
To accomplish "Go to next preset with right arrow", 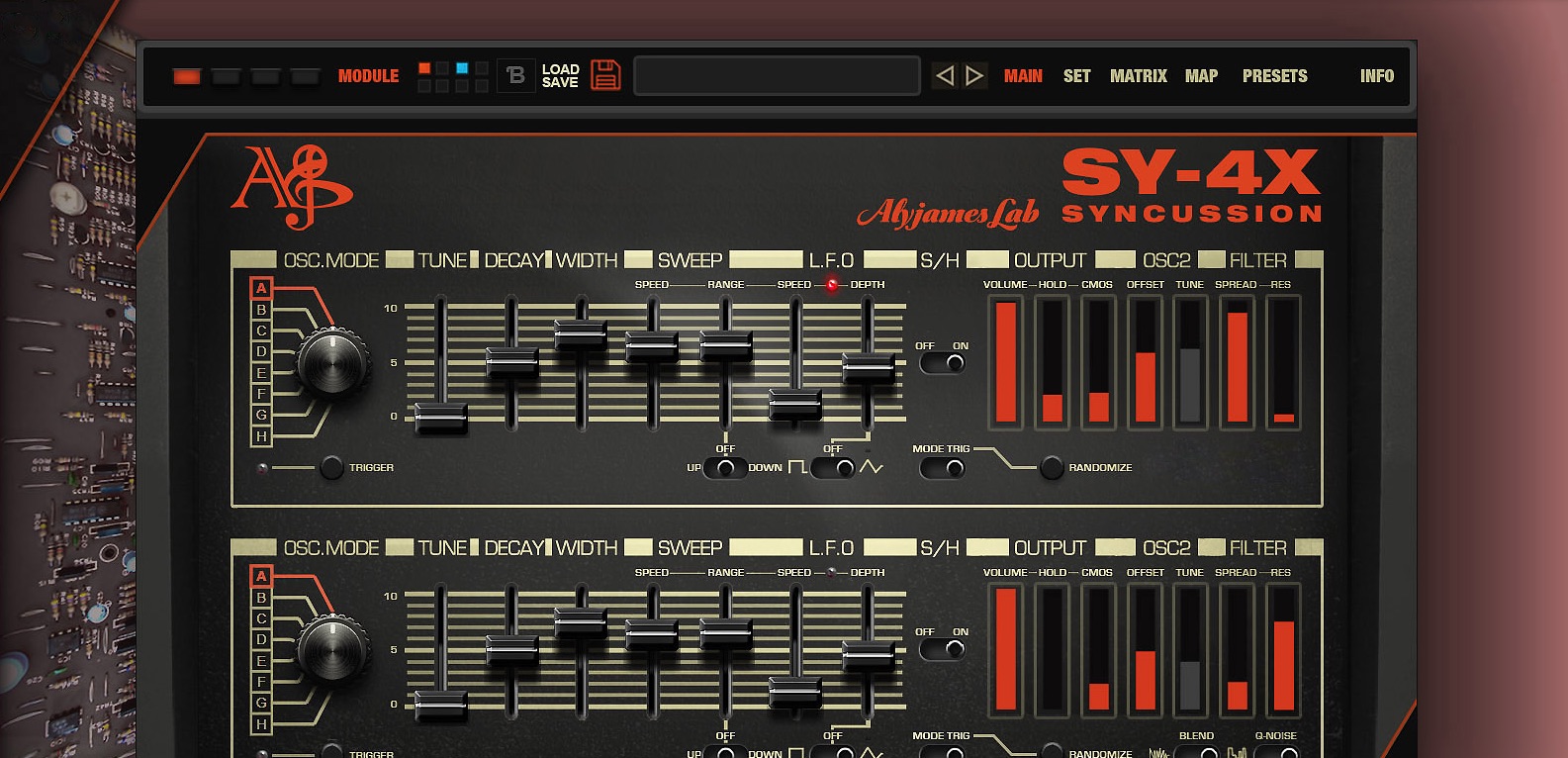I will tap(974, 75).
